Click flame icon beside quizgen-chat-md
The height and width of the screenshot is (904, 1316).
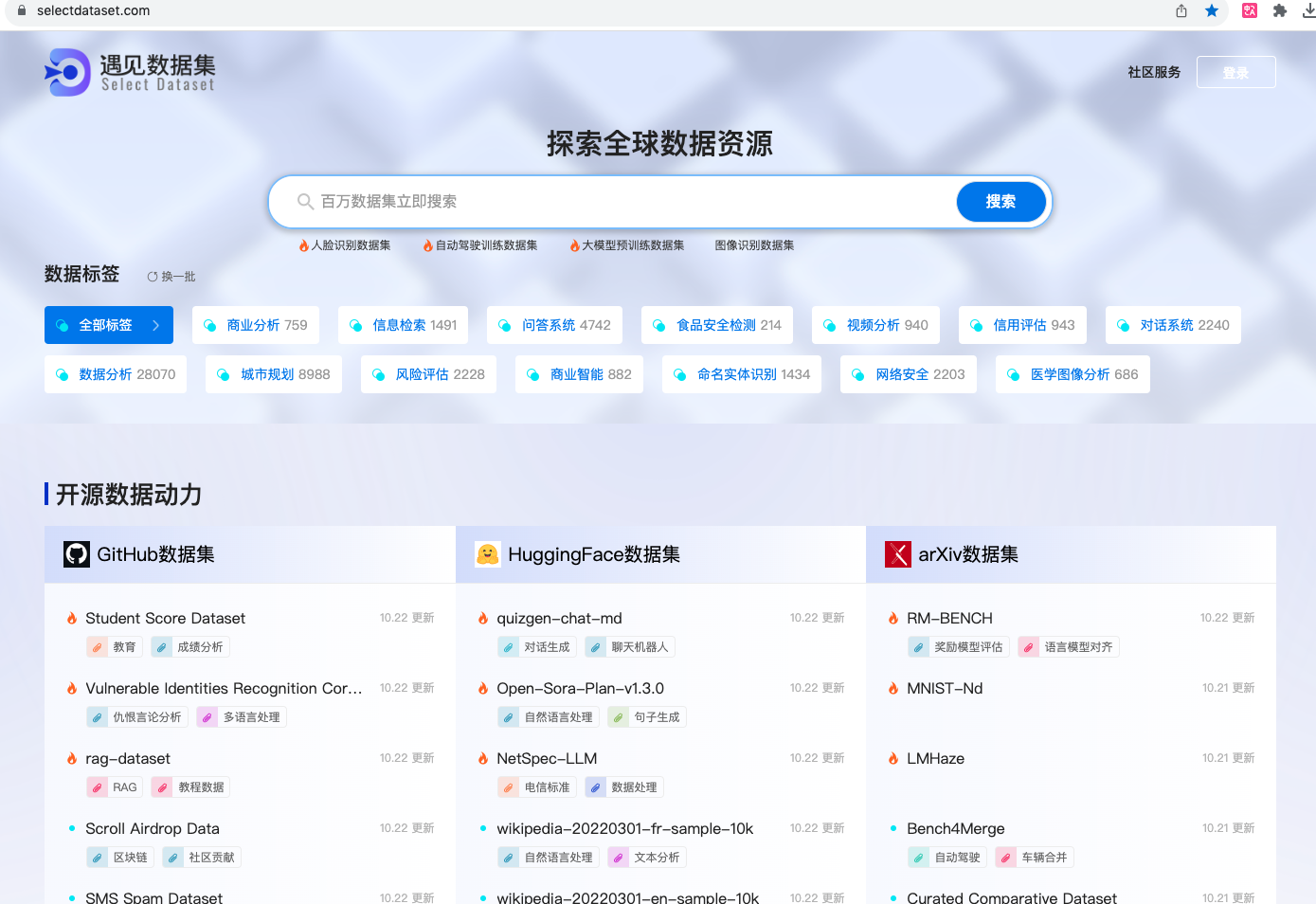(482, 618)
